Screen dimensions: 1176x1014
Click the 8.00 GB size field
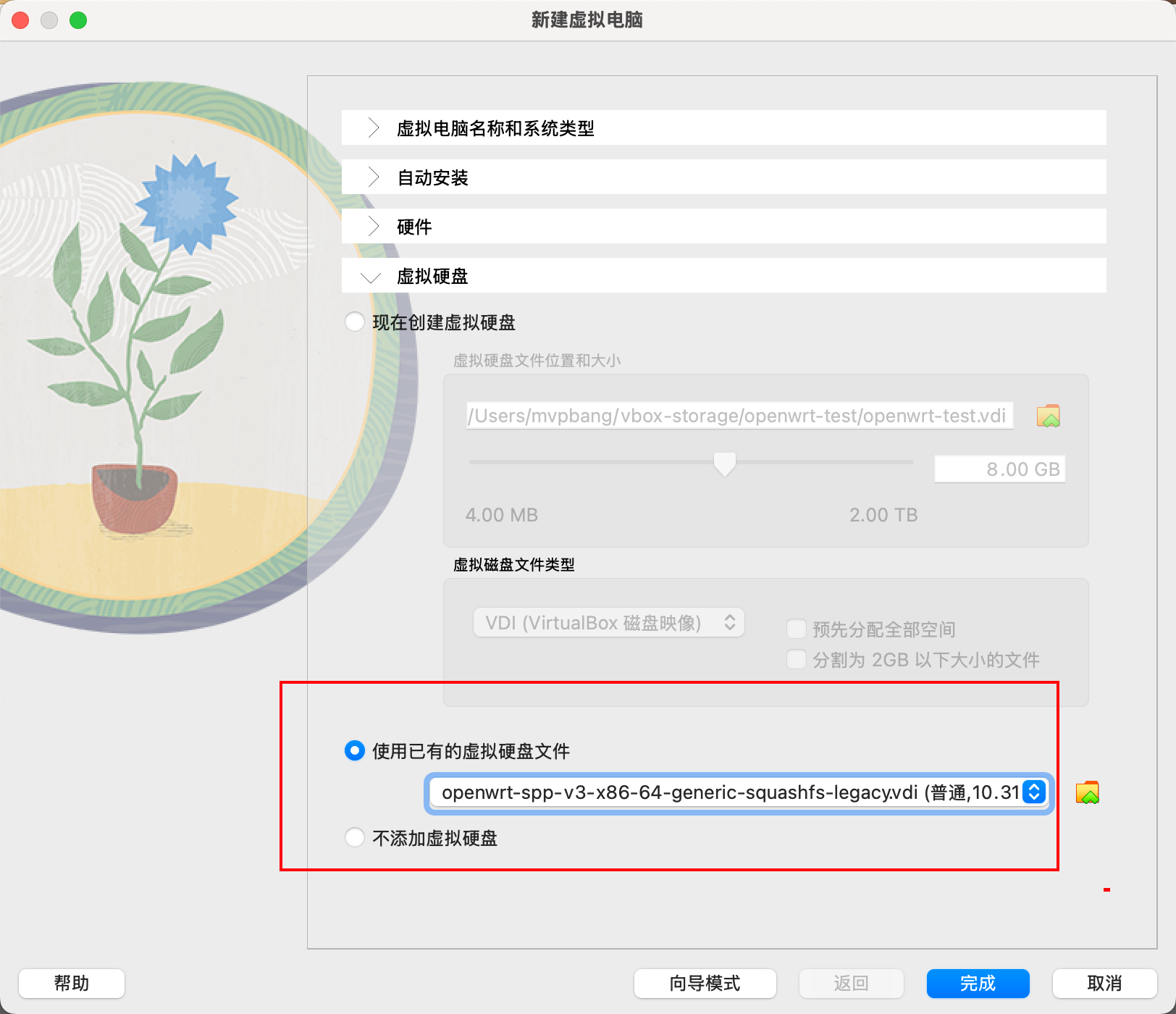999,469
